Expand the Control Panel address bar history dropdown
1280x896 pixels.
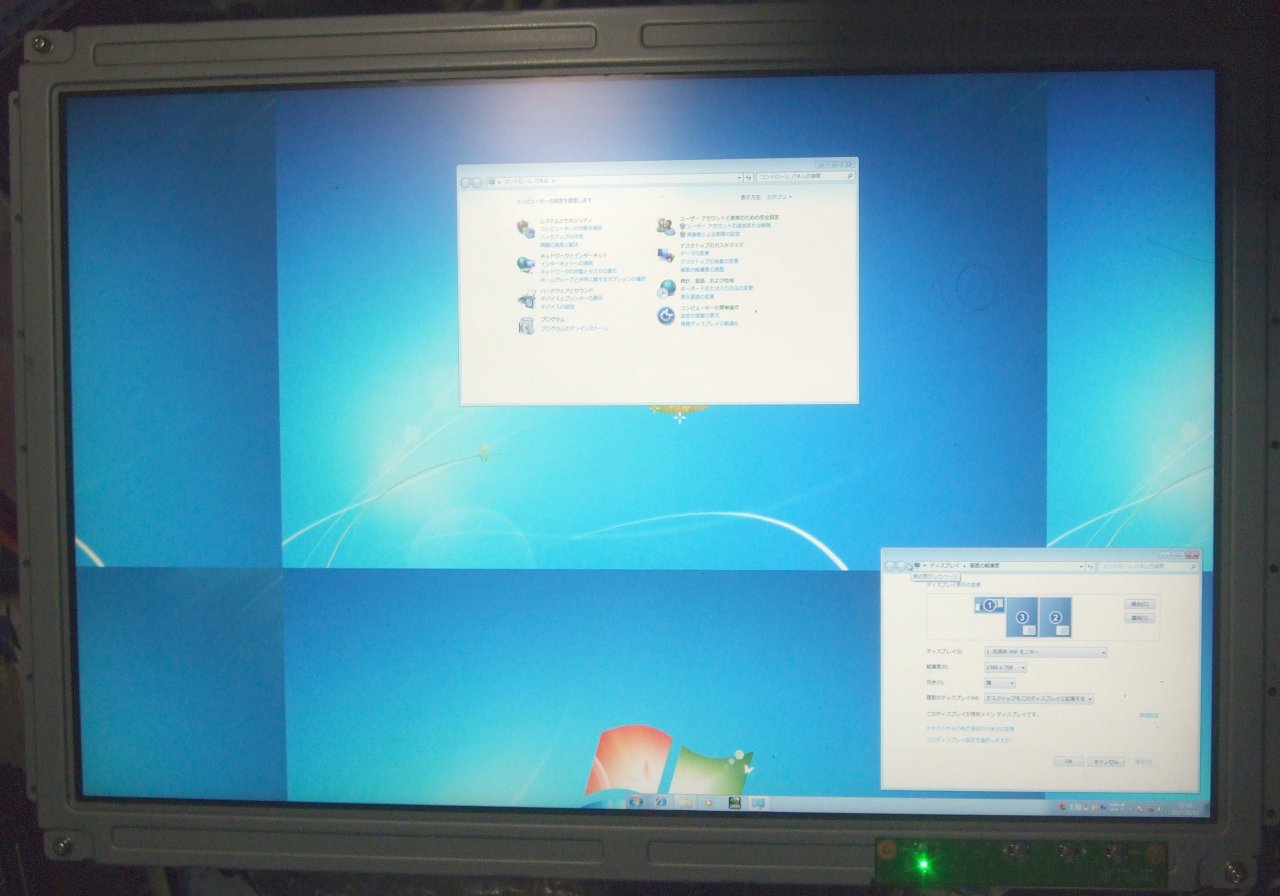tap(738, 178)
